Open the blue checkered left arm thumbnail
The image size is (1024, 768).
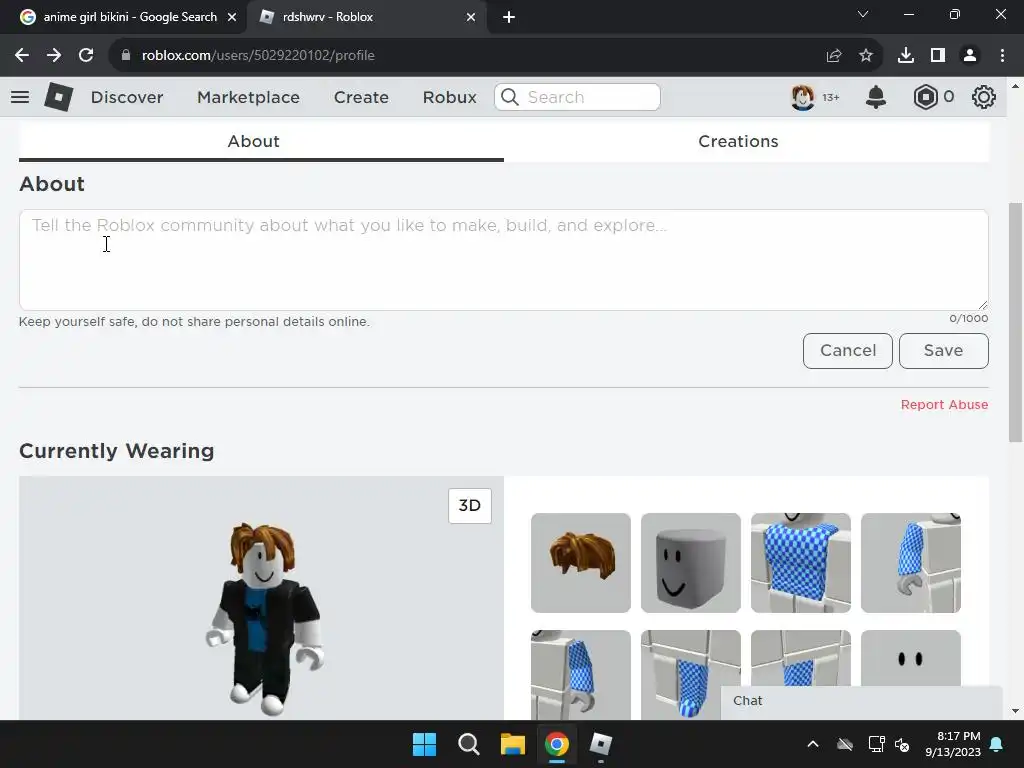coord(911,563)
